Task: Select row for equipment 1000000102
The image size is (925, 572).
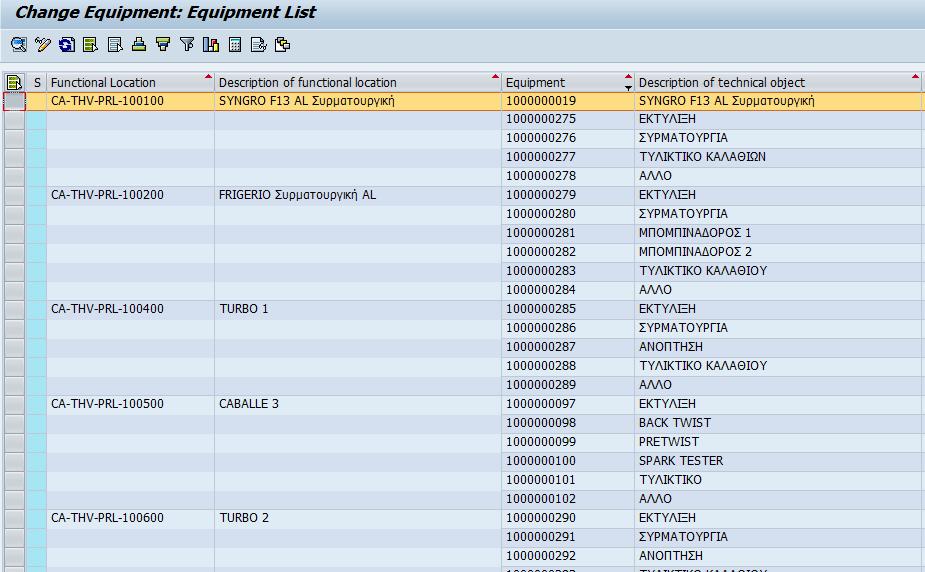Action: (15, 499)
